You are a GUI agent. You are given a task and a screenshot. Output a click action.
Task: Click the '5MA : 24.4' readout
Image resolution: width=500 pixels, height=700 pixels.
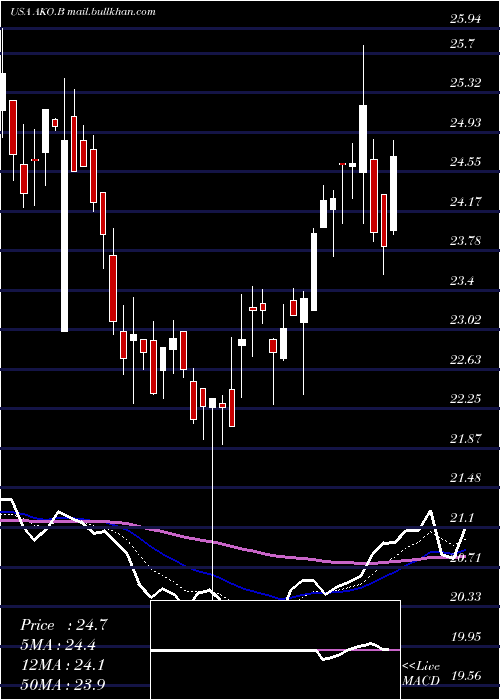pos(58,645)
